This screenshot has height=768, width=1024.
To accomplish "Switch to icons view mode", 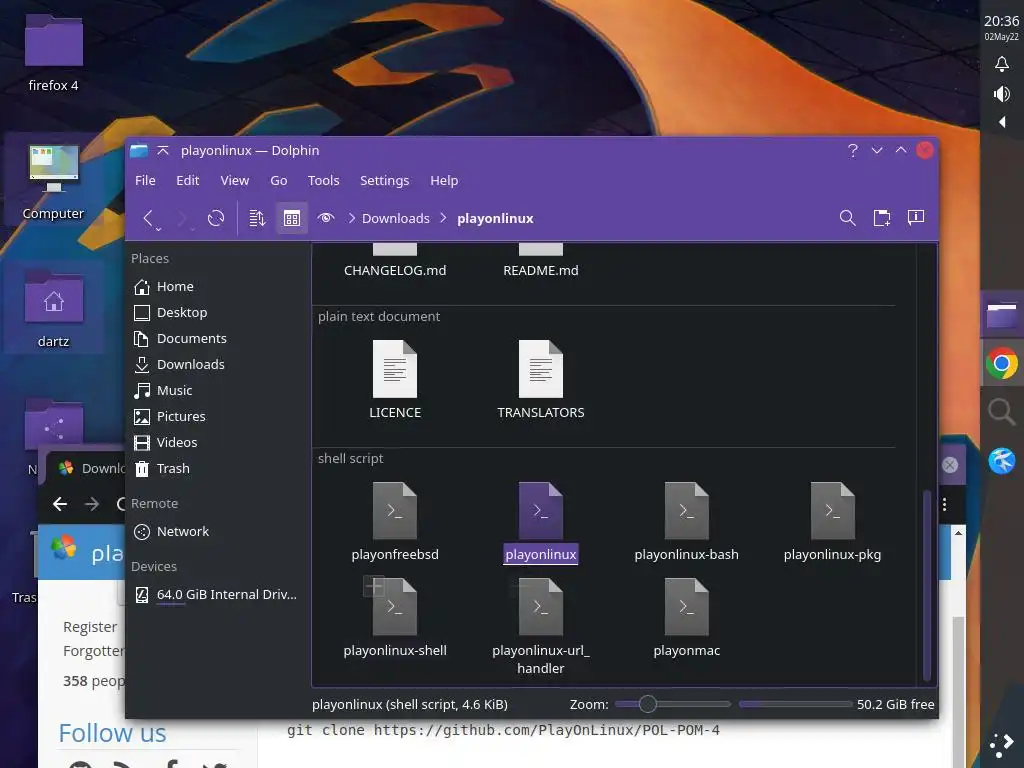I will (292, 218).
